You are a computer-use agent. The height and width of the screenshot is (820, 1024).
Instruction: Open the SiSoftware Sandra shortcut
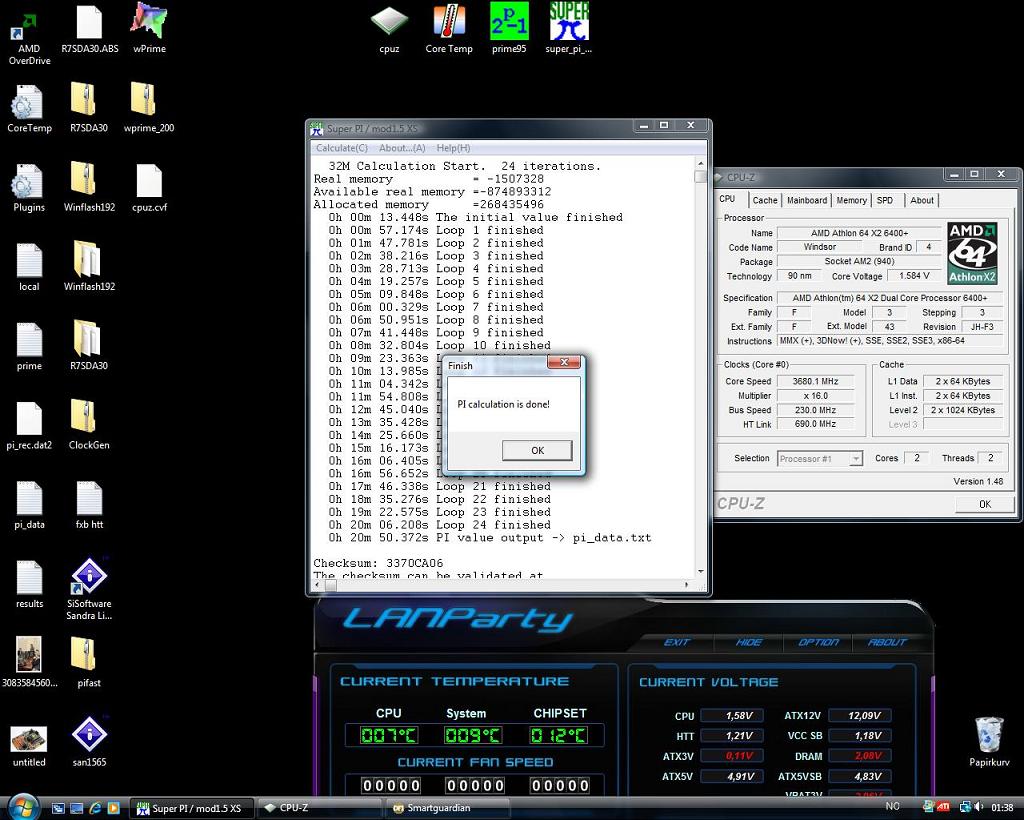tap(89, 589)
